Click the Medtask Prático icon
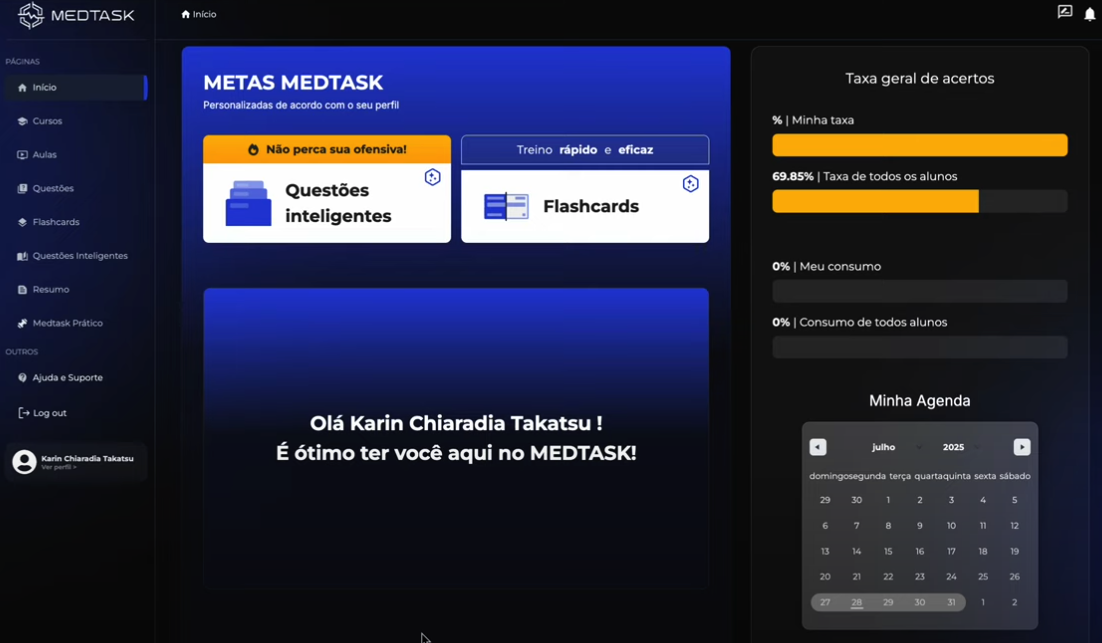 click(22, 324)
